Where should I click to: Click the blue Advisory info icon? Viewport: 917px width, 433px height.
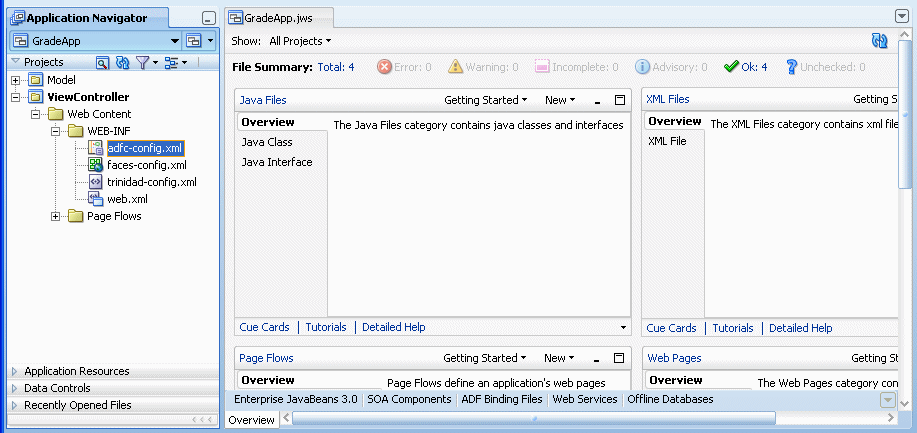[642, 67]
